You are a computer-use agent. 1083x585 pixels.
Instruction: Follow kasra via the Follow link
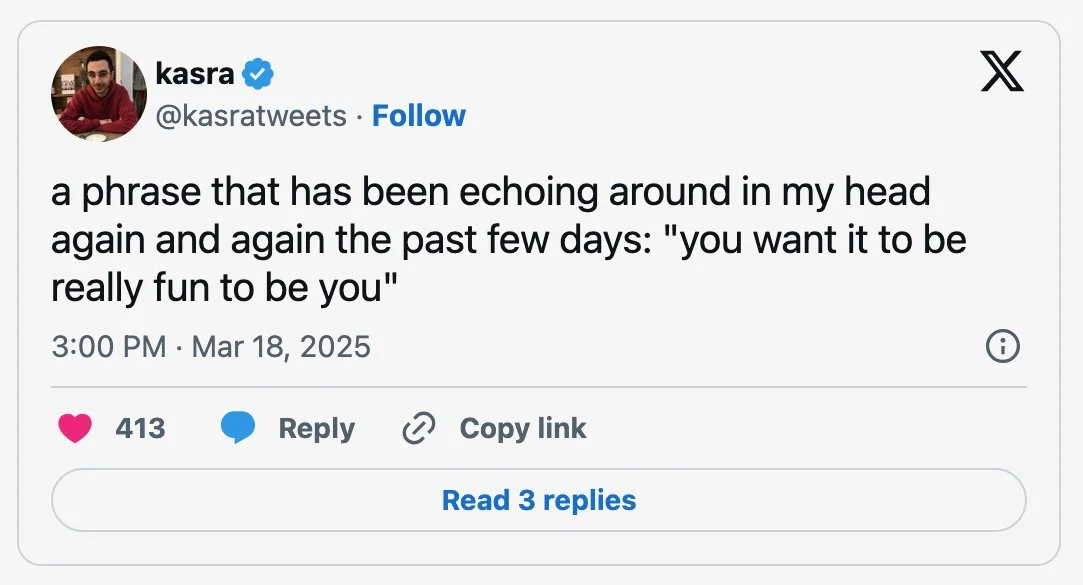[418, 116]
